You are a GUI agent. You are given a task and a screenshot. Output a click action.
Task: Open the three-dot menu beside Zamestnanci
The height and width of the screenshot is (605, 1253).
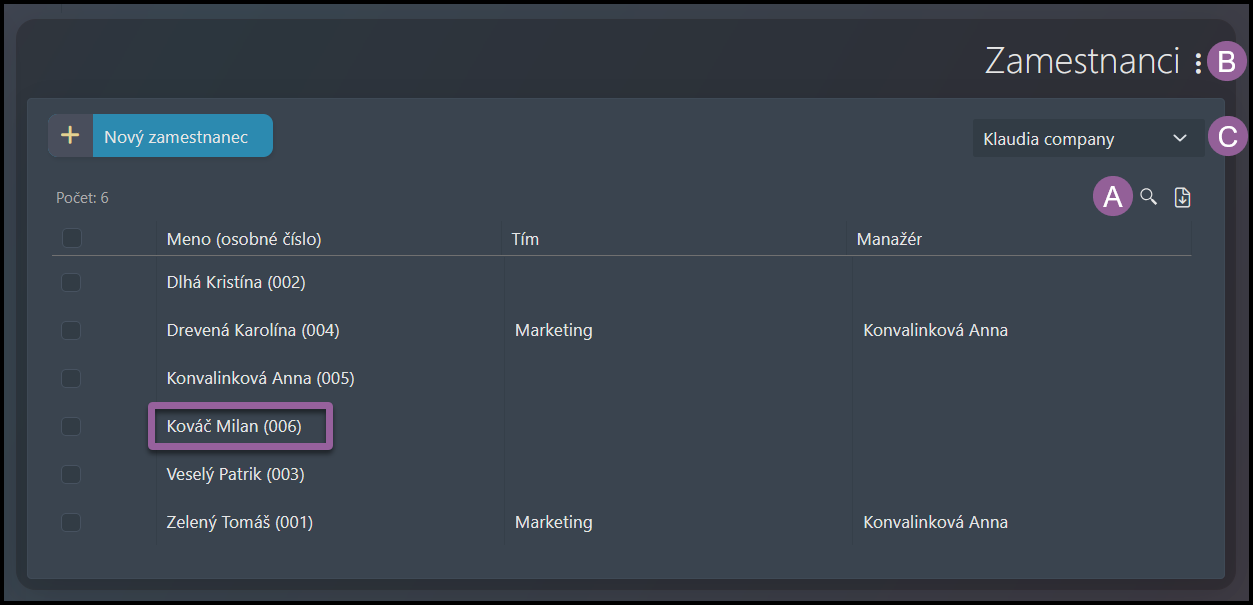point(1198,63)
